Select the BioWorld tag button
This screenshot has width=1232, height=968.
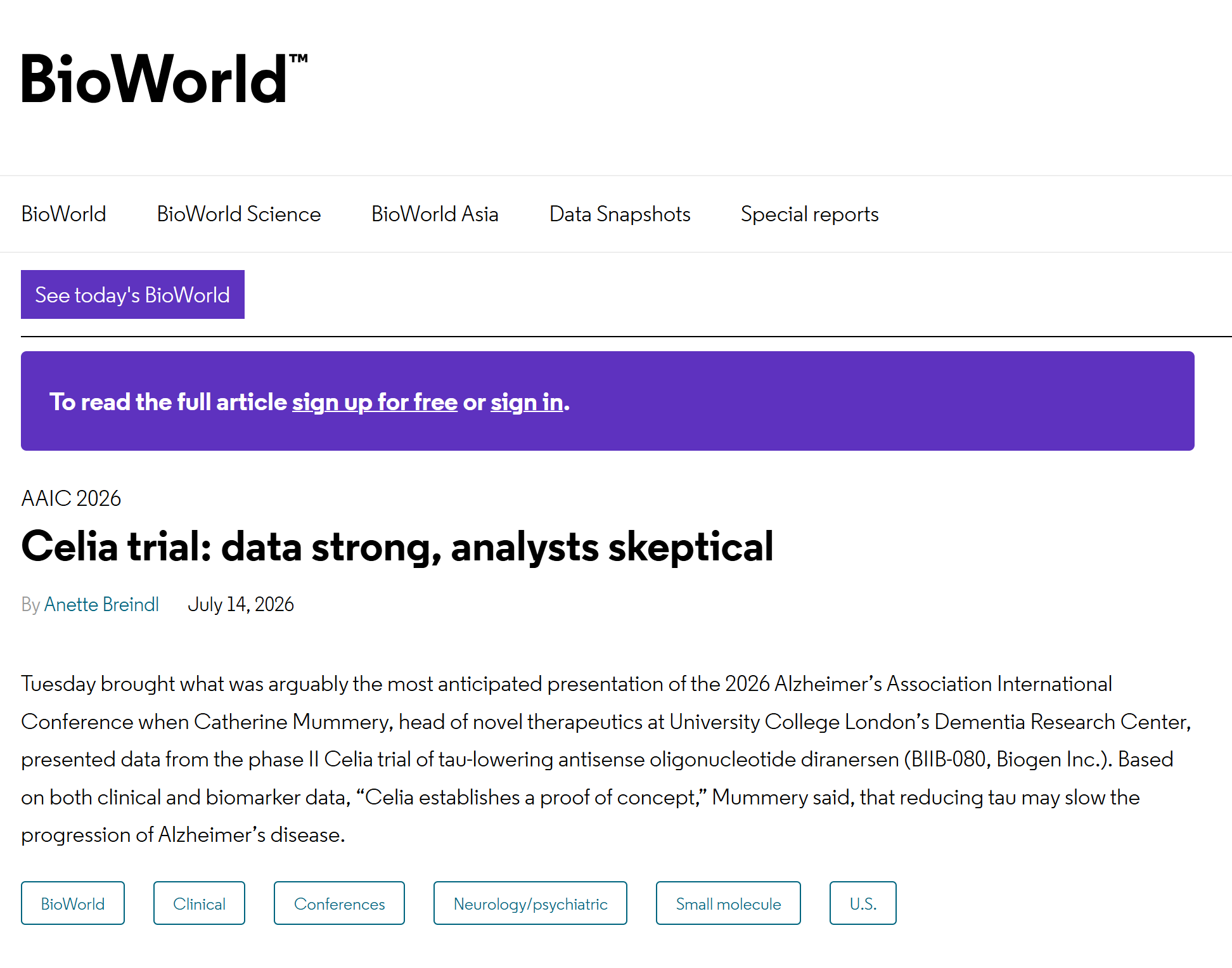(x=73, y=903)
